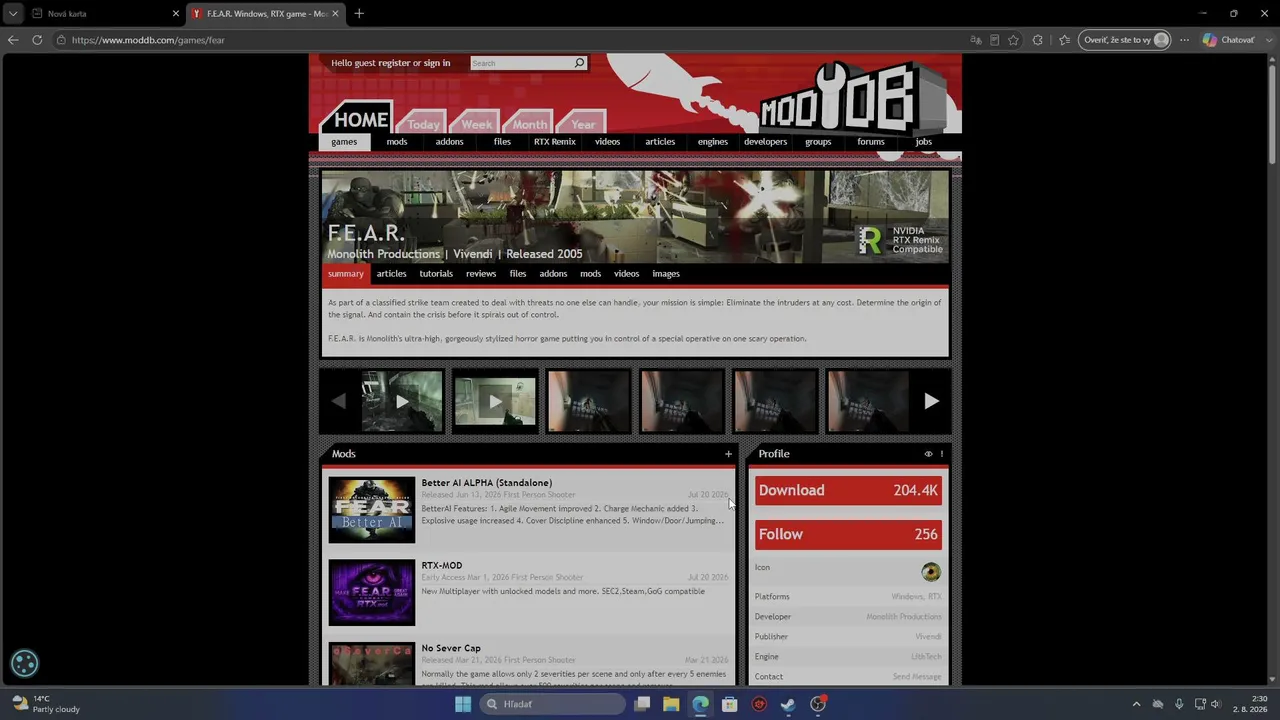This screenshot has width=1280, height=720.
Task: Click the red Download button
Action: tap(848, 490)
